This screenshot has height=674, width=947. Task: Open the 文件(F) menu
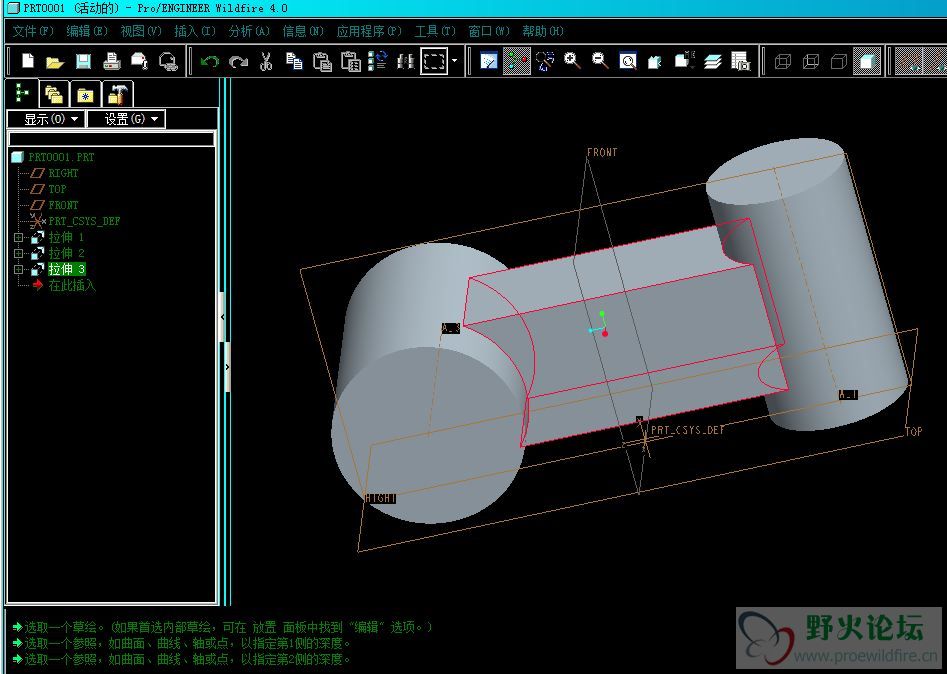(x=33, y=31)
